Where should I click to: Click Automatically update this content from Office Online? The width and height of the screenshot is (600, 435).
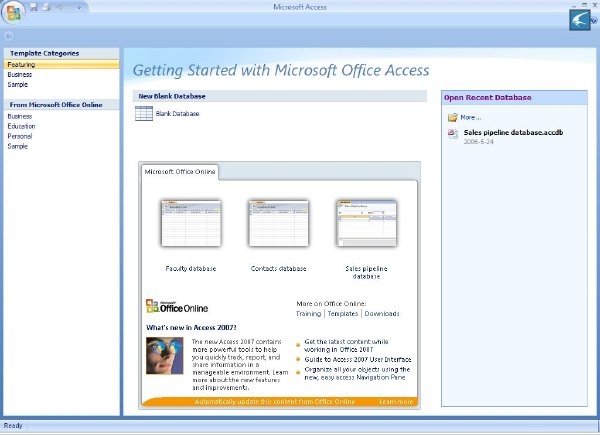click(275, 402)
